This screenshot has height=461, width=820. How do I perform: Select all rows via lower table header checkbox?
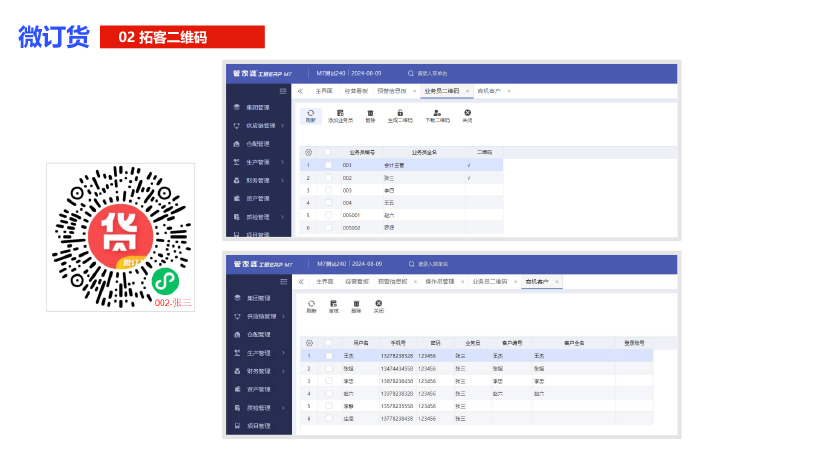pyautogui.click(x=327, y=342)
